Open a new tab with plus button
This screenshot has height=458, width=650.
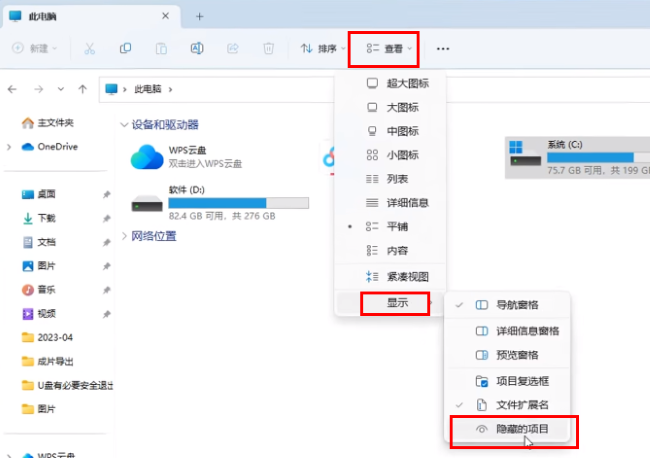pos(200,17)
